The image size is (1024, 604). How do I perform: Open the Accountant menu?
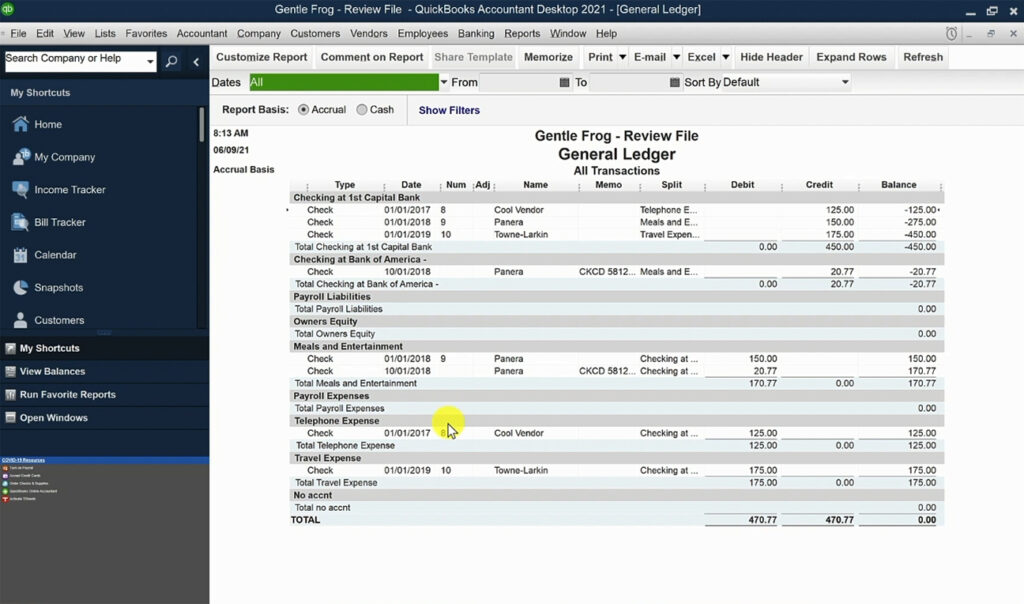coord(202,33)
